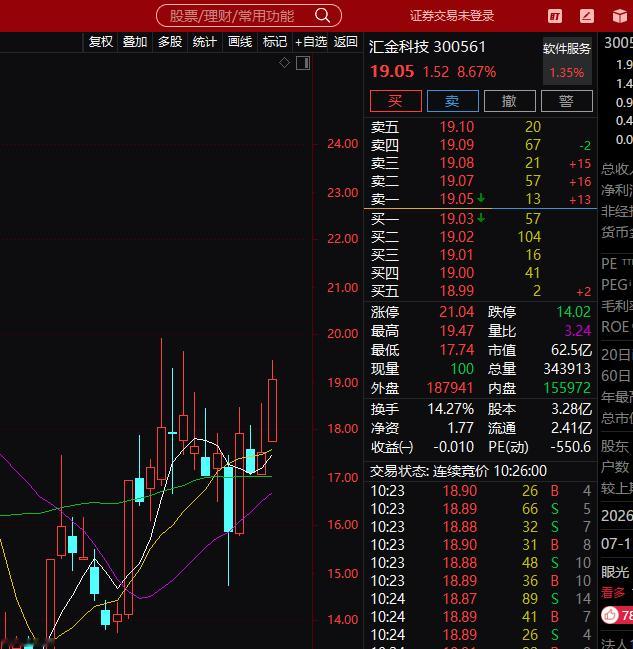Image resolution: width=633 pixels, height=649 pixels.
Task: Select 买五 price 18.99
Action: tap(457, 291)
